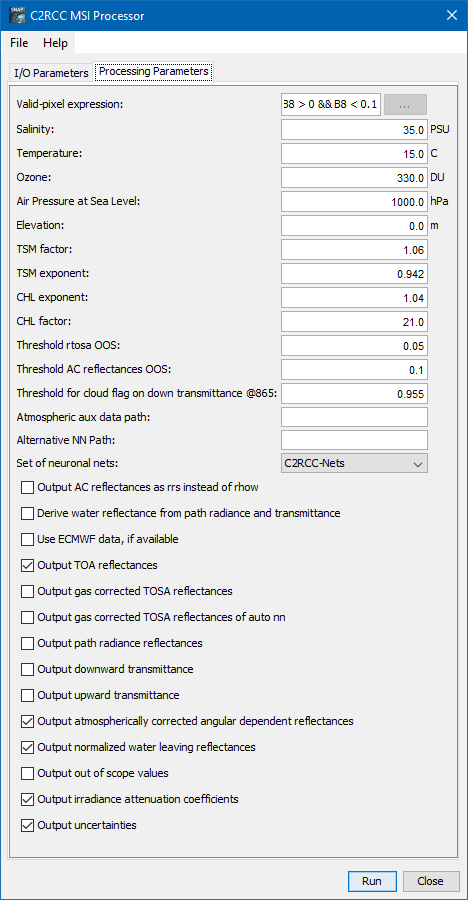Image resolution: width=468 pixels, height=900 pixels.
Task: Click the DU unit label
Action: (437, 177)
